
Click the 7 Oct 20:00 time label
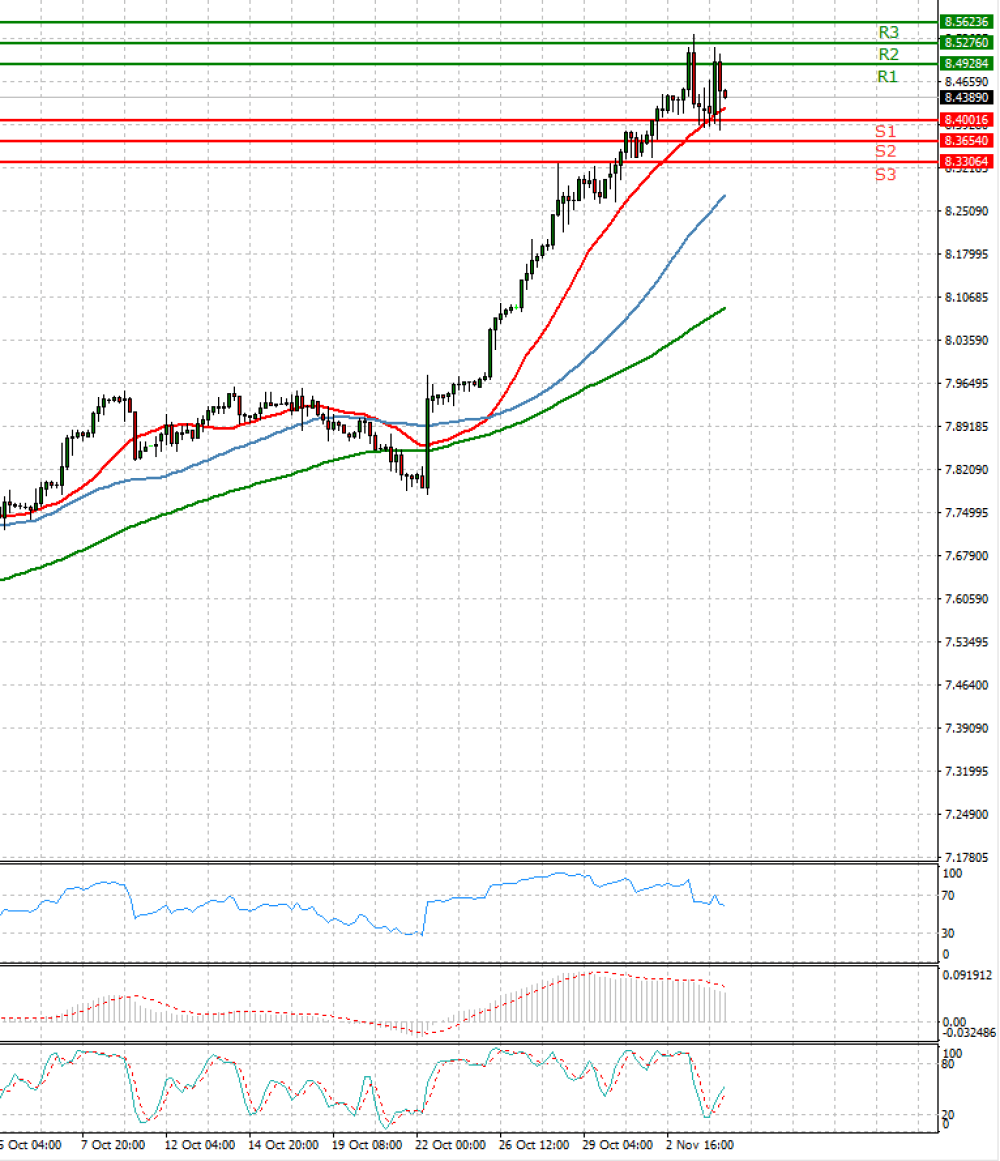point(113,1145)
